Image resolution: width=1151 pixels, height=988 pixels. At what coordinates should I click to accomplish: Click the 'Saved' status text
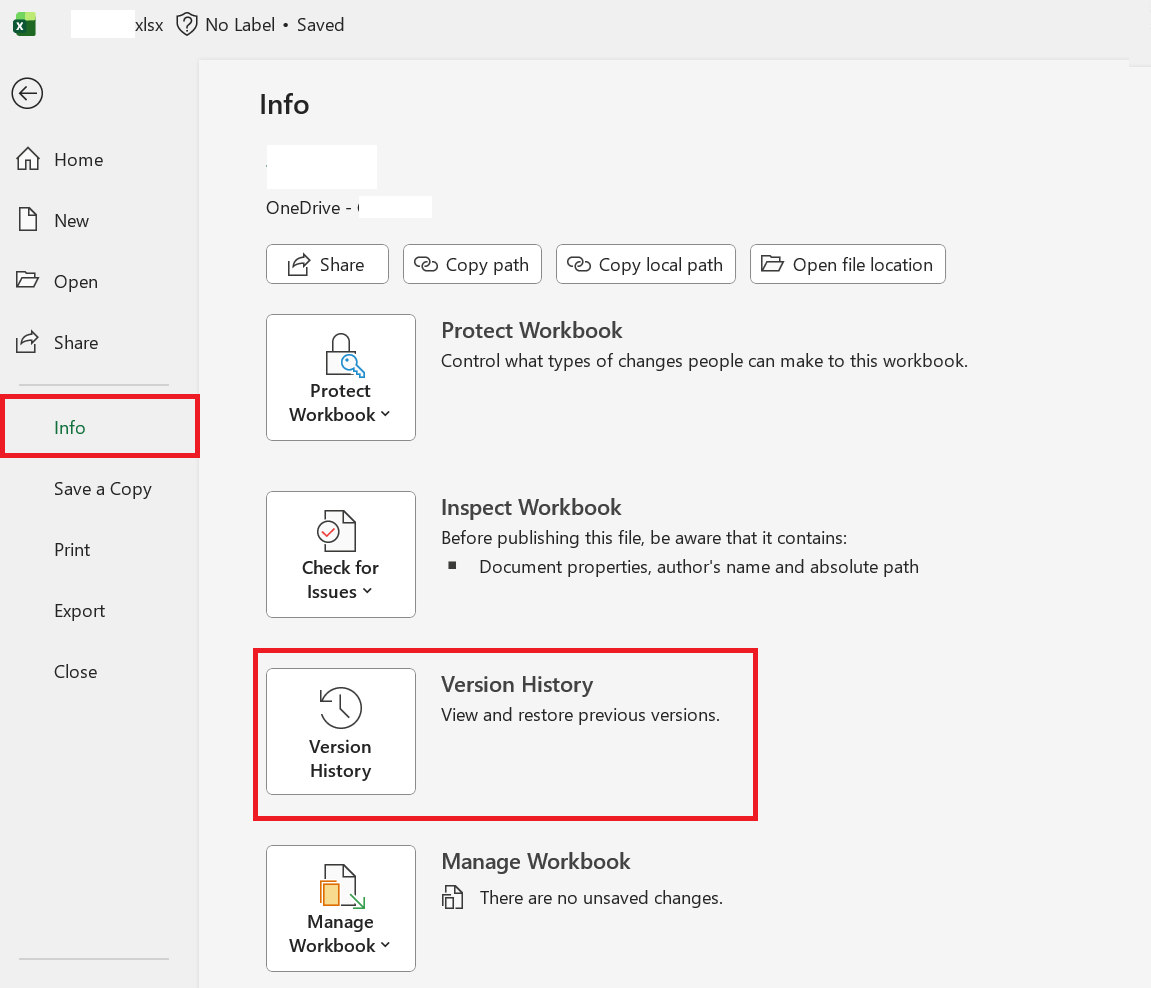[320, 25]
